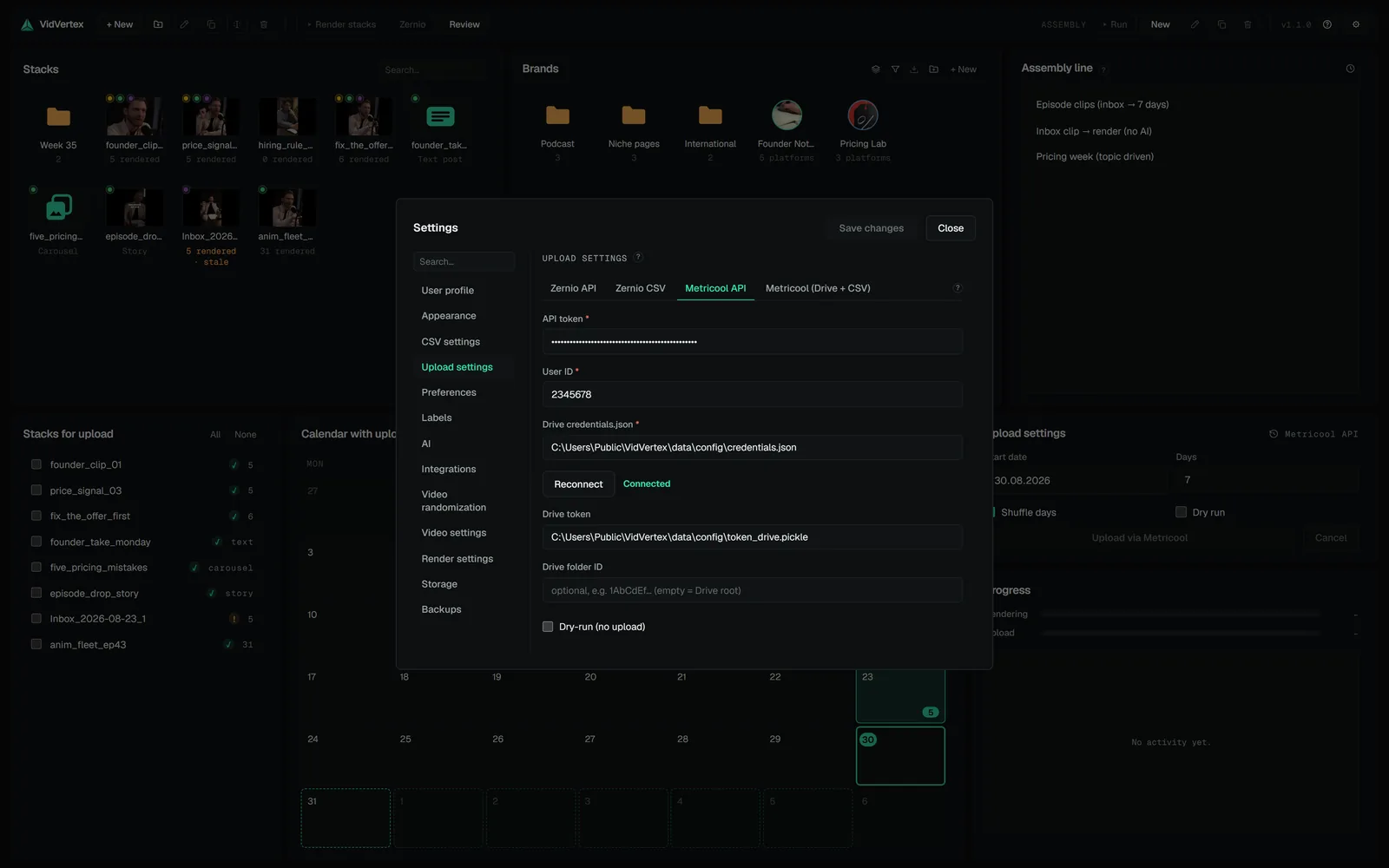Check the founder_take_monday stack for upload
1389x868 pixels.
point(36,542)
